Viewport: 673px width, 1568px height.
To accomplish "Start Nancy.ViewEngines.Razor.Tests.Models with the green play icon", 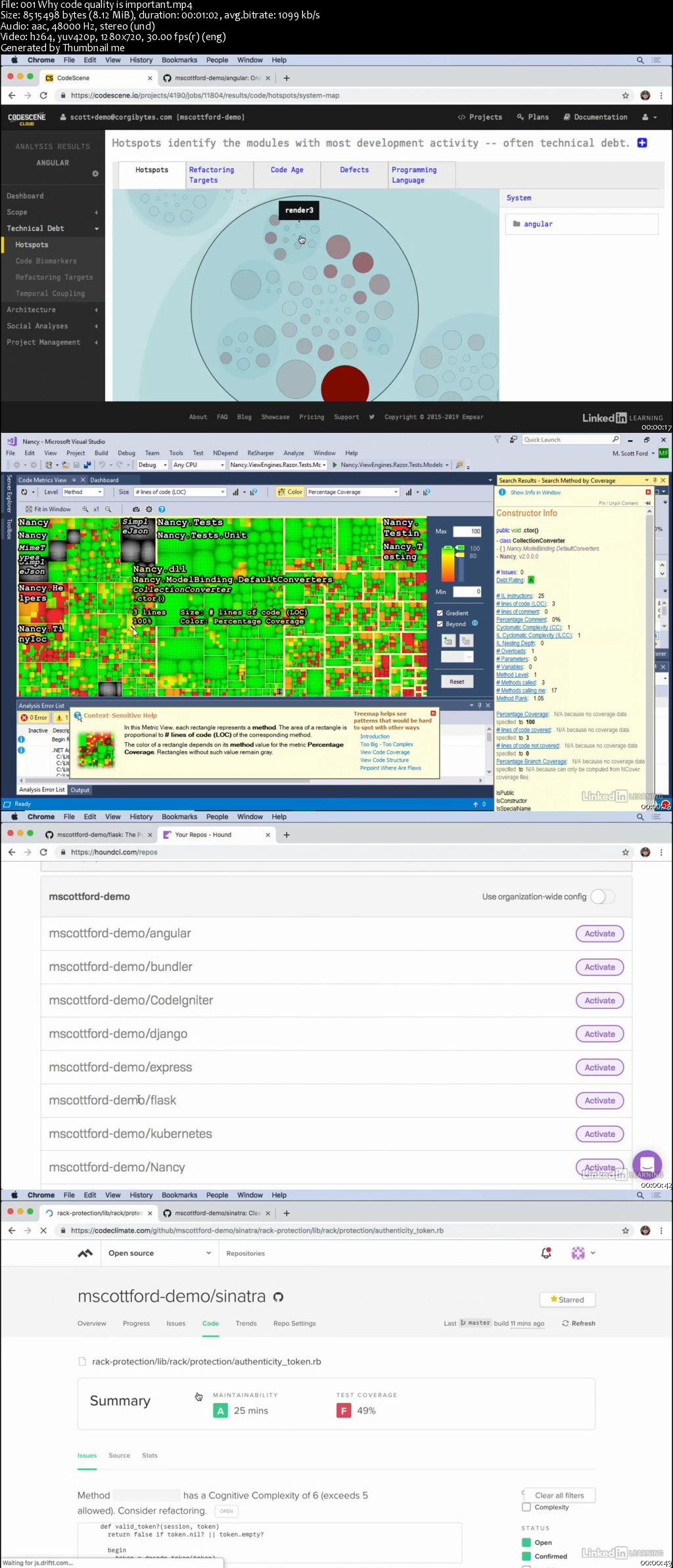I will pyautogui.click(x=335, y=464).
